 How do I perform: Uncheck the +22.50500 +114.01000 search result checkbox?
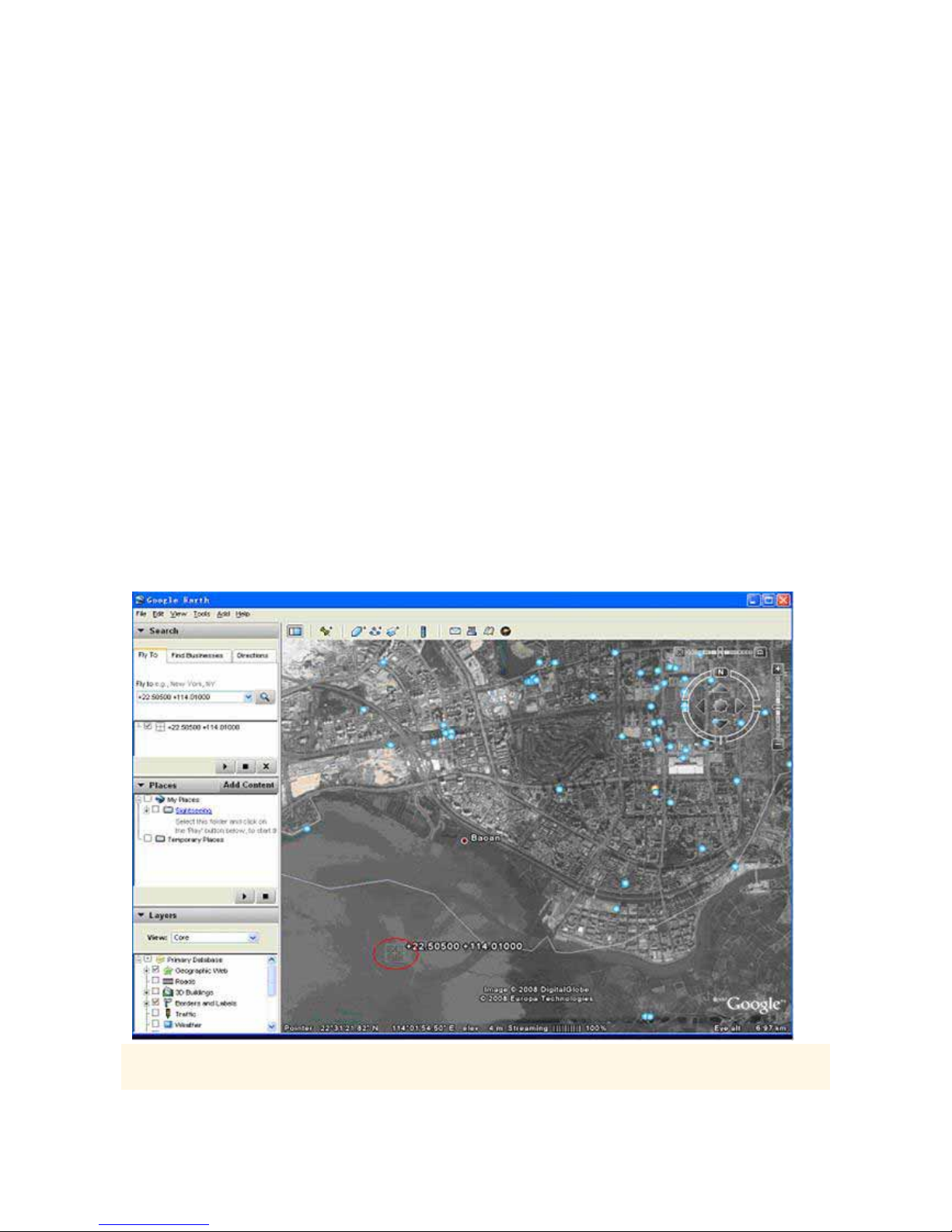pos(148,727)
